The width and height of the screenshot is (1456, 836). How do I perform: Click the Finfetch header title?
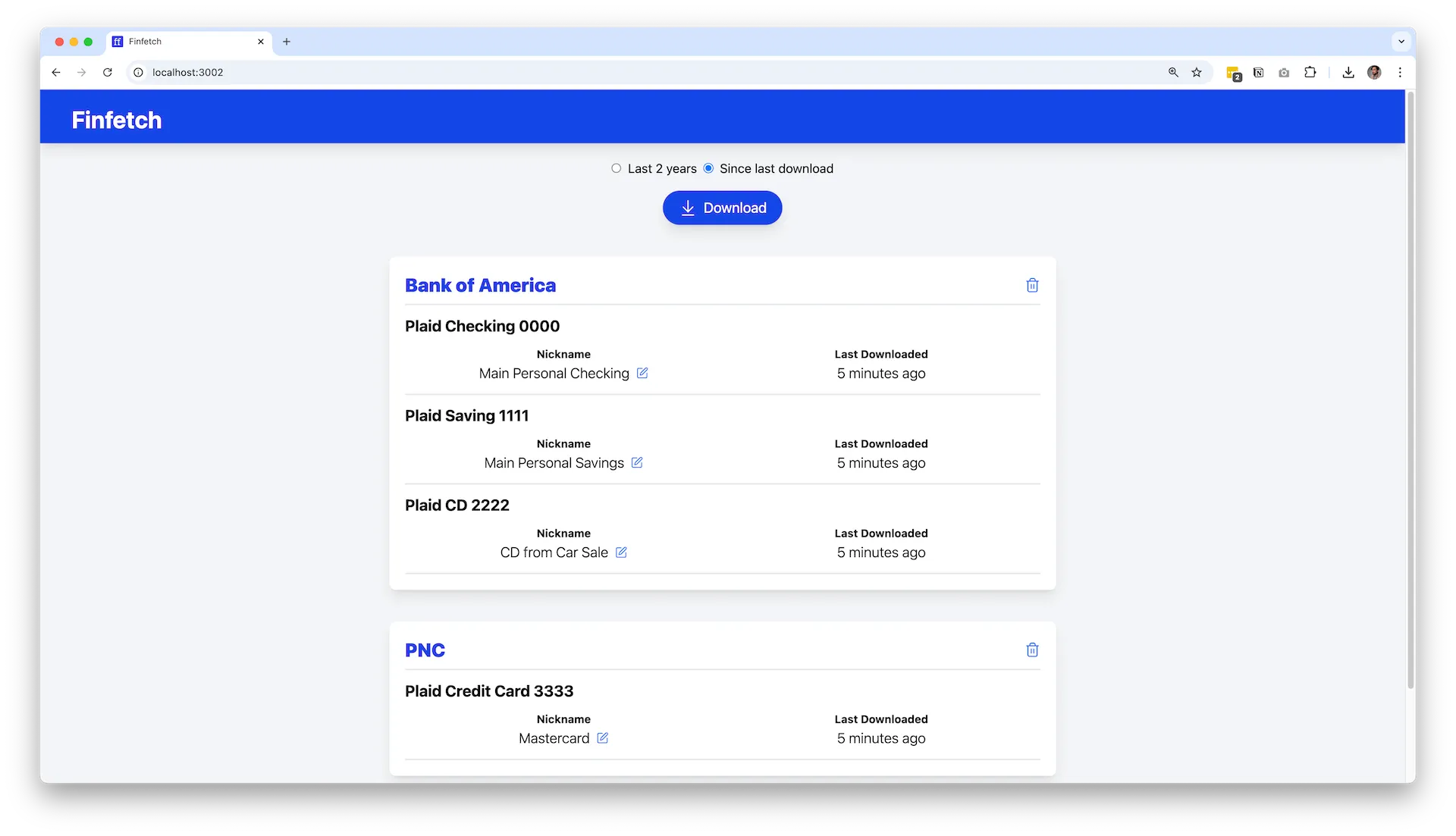tap(117, 120)
